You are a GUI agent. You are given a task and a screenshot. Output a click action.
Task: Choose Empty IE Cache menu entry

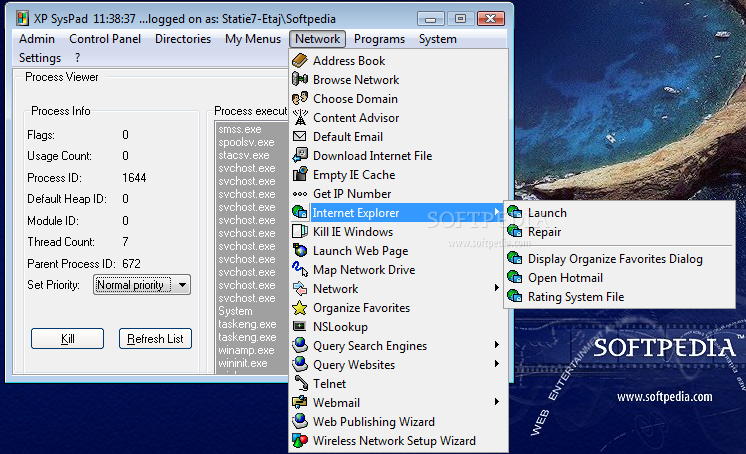tap(398, 175)
